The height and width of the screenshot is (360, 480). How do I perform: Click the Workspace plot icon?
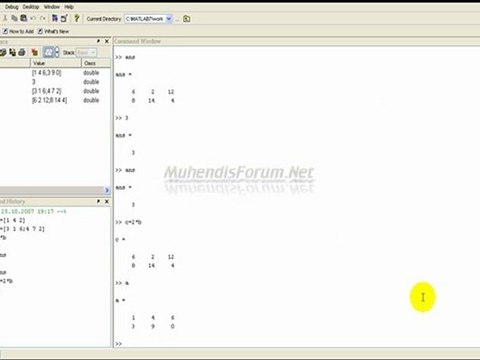pos(49,52)
